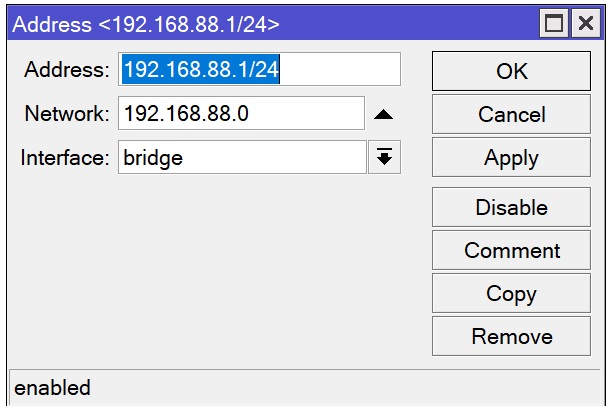Click the Interface combo box showing bridge
Image resolution: width=609 pixels, height=406 pixels.
pos(242,158)
